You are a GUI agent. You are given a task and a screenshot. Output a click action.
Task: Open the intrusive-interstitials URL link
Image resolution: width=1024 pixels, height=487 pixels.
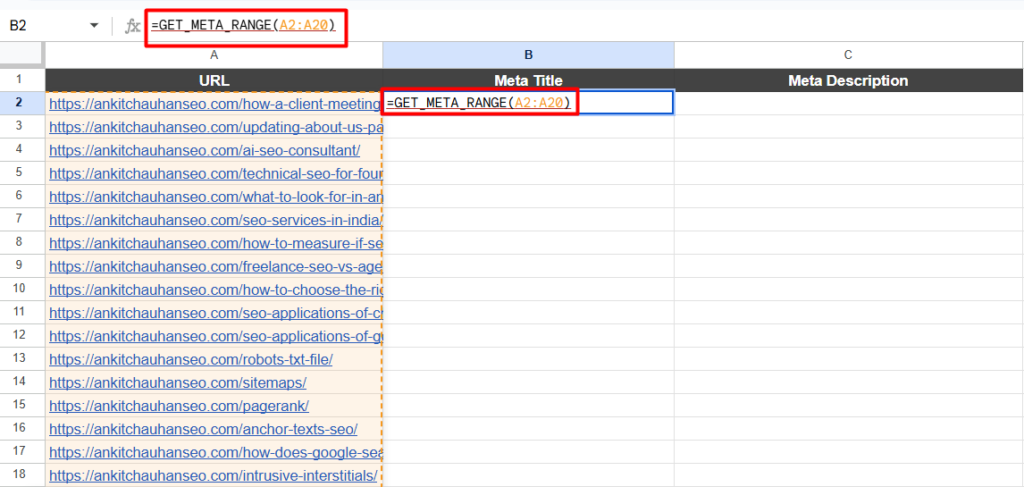pos(213,475)
